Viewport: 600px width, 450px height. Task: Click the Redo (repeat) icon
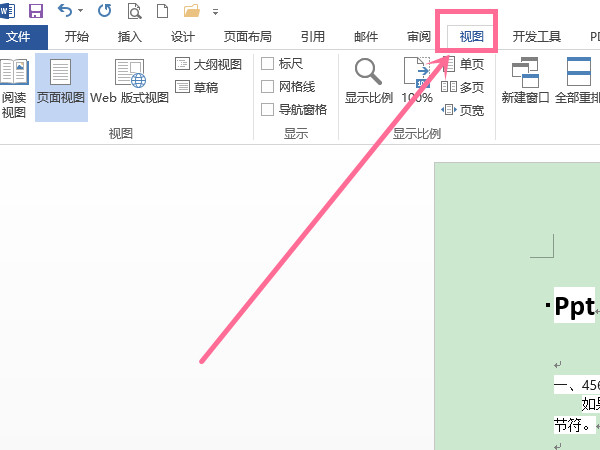click(105, 11)
